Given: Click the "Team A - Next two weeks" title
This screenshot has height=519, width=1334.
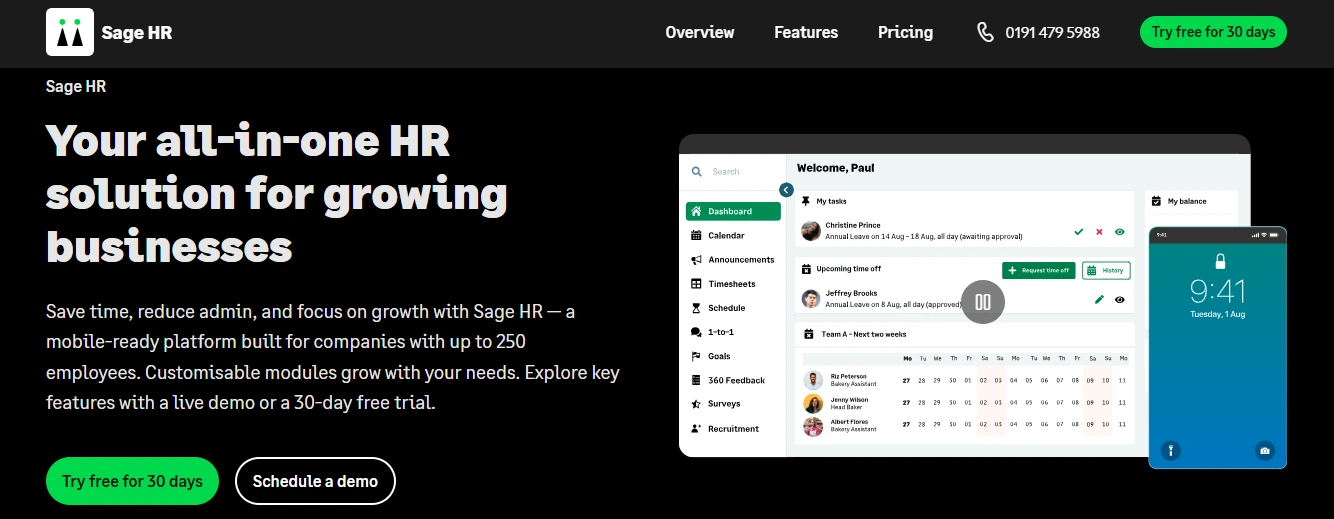Looking at the screenshot, I should [864, 334].
